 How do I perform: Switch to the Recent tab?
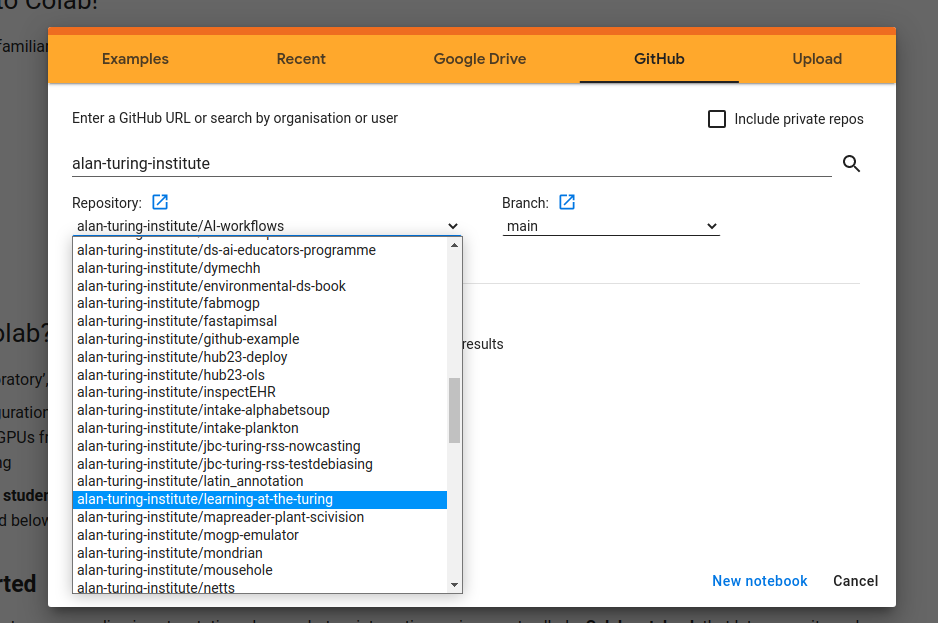point(301,59)
